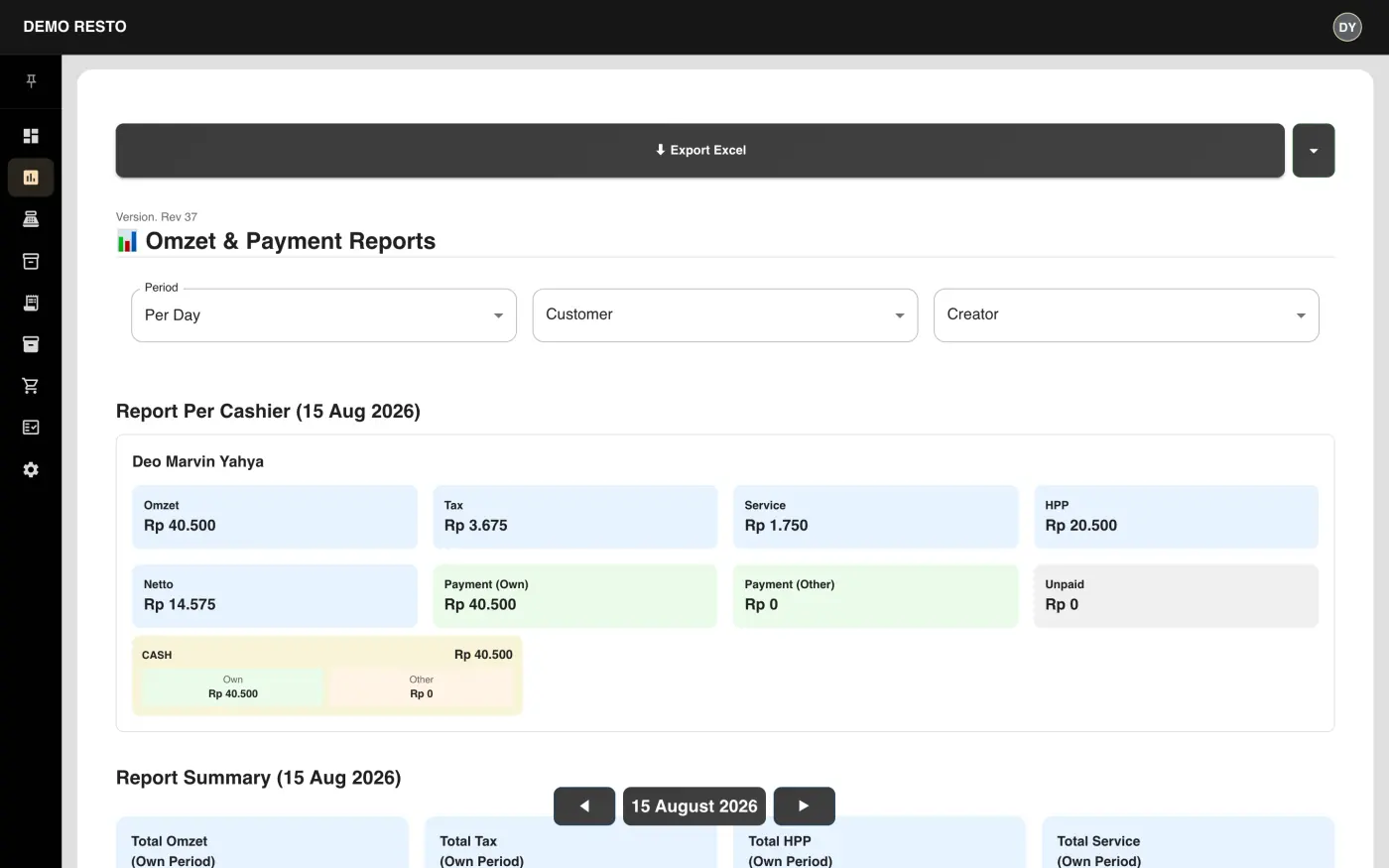
Task: Open the settings gear icon in sidebar
Action: coord(31,469)
